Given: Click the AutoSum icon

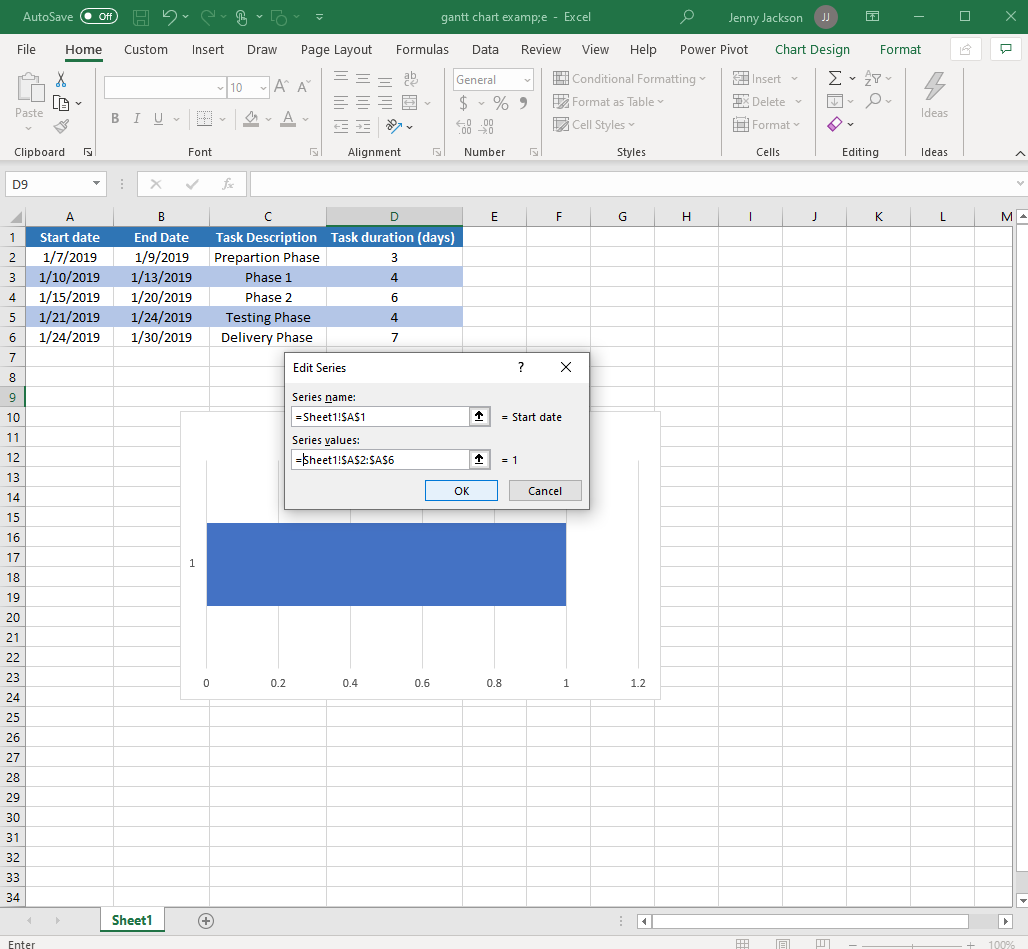Looking at the screenshot, I should coord(836,78).
